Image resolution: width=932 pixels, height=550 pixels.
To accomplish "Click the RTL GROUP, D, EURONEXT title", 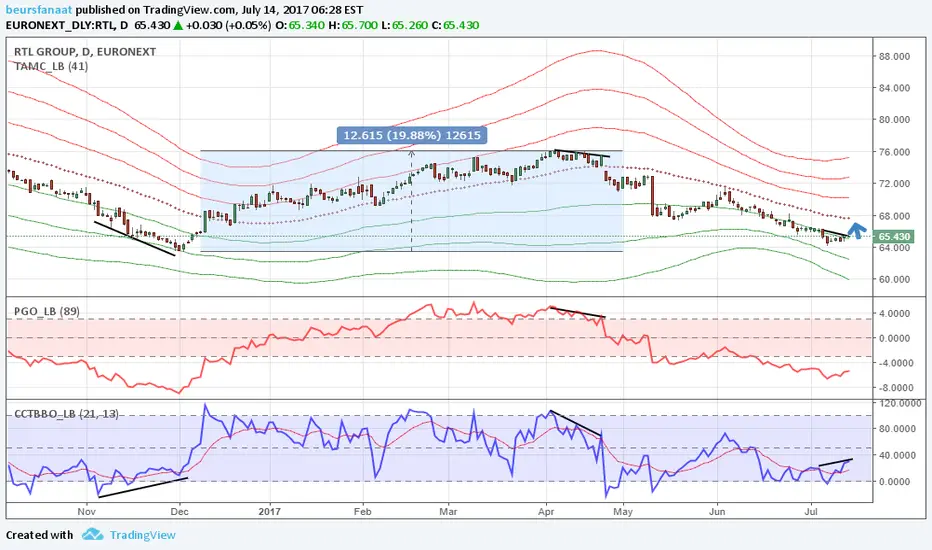I will 85,52.
